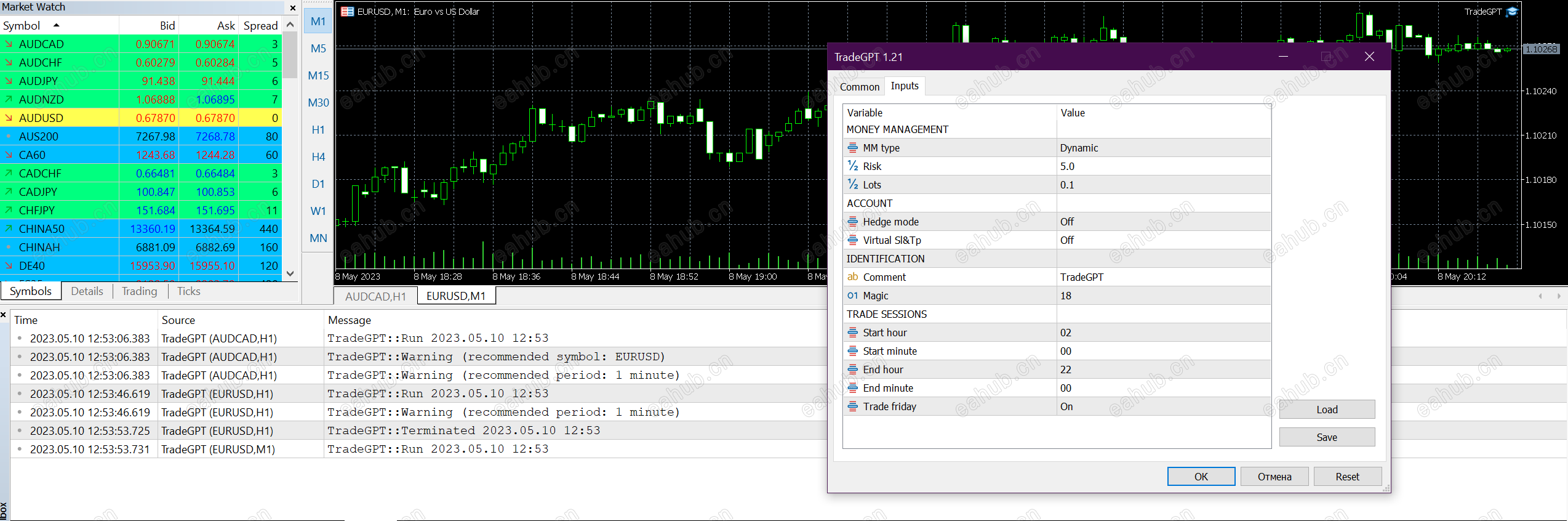Image resolution: width=1568 pixels, height=521 pixels.
Task: Edit the Lots value field
Action: click(x=1067, y=185)
